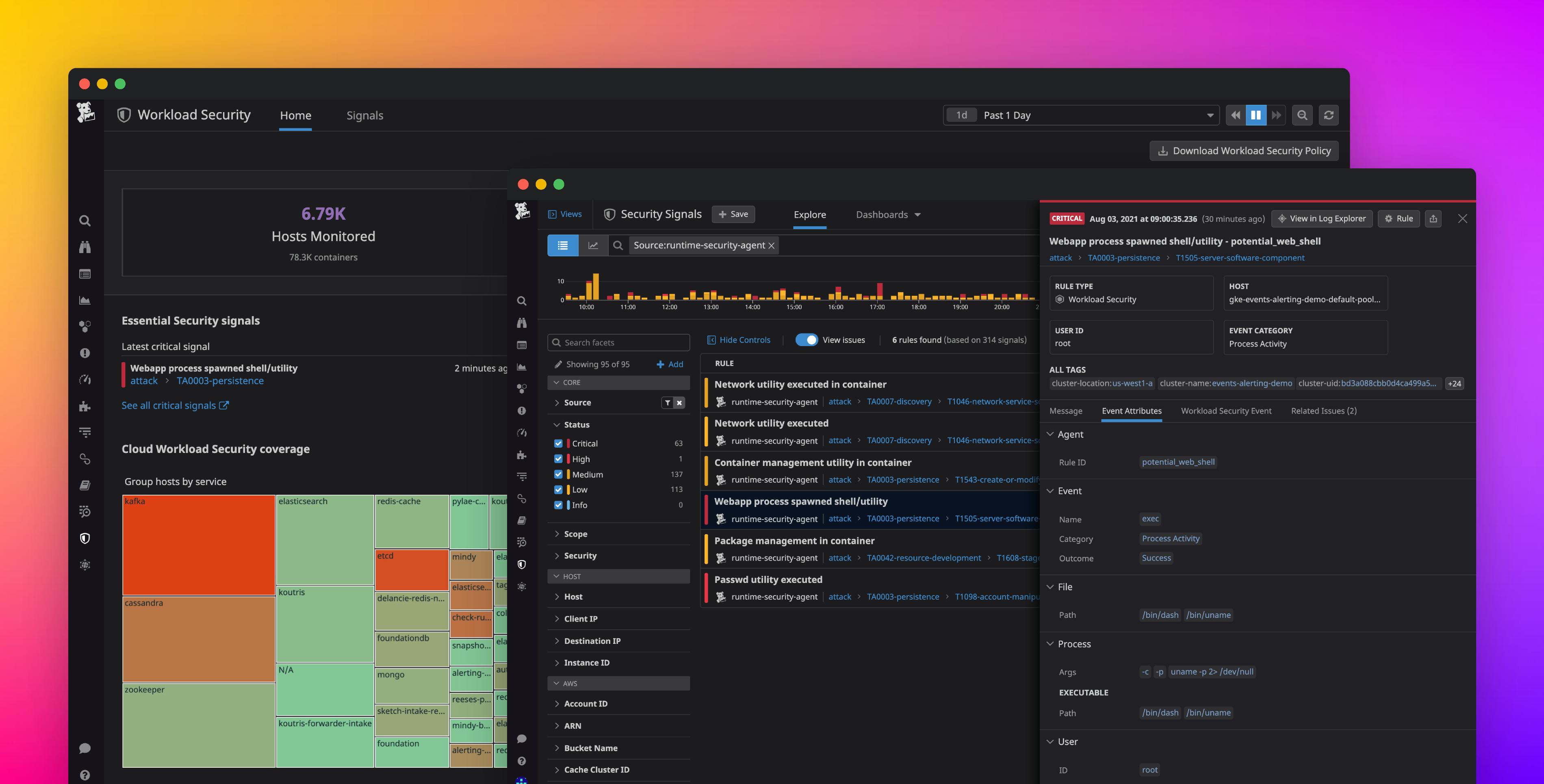1544x784 pixels.
Task: Uncheck the Critical status checkbox
Action: point(559,443)
